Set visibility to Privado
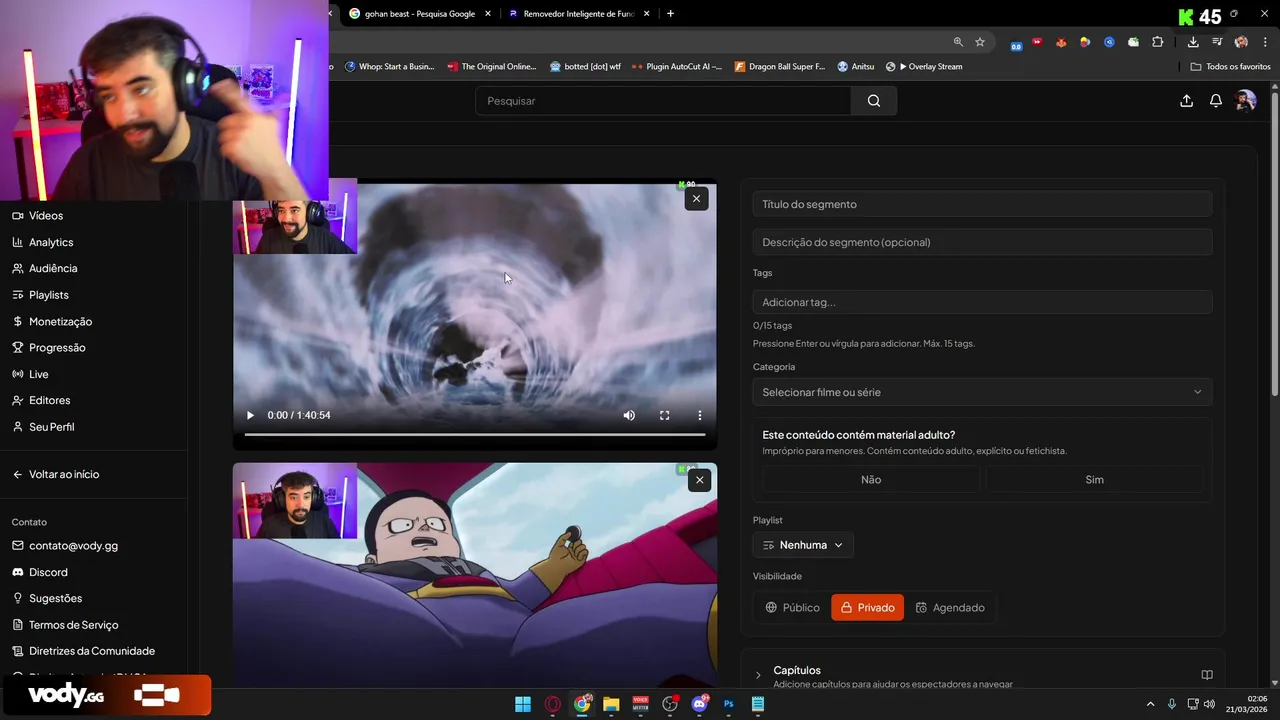This screenshot has height=720, width=1280. (x=867, y=607)
